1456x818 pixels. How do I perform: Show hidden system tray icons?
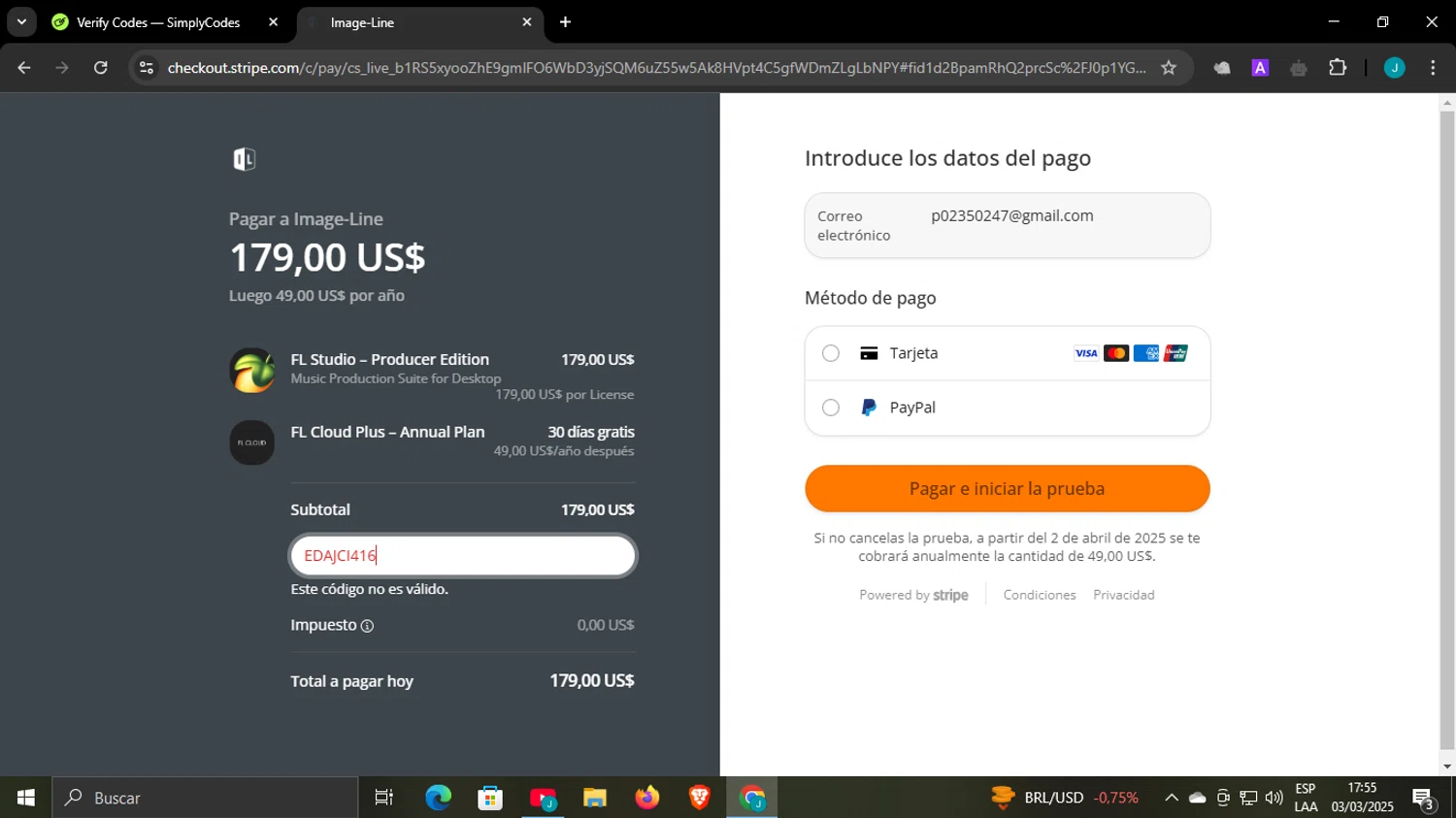(1172, 798)
